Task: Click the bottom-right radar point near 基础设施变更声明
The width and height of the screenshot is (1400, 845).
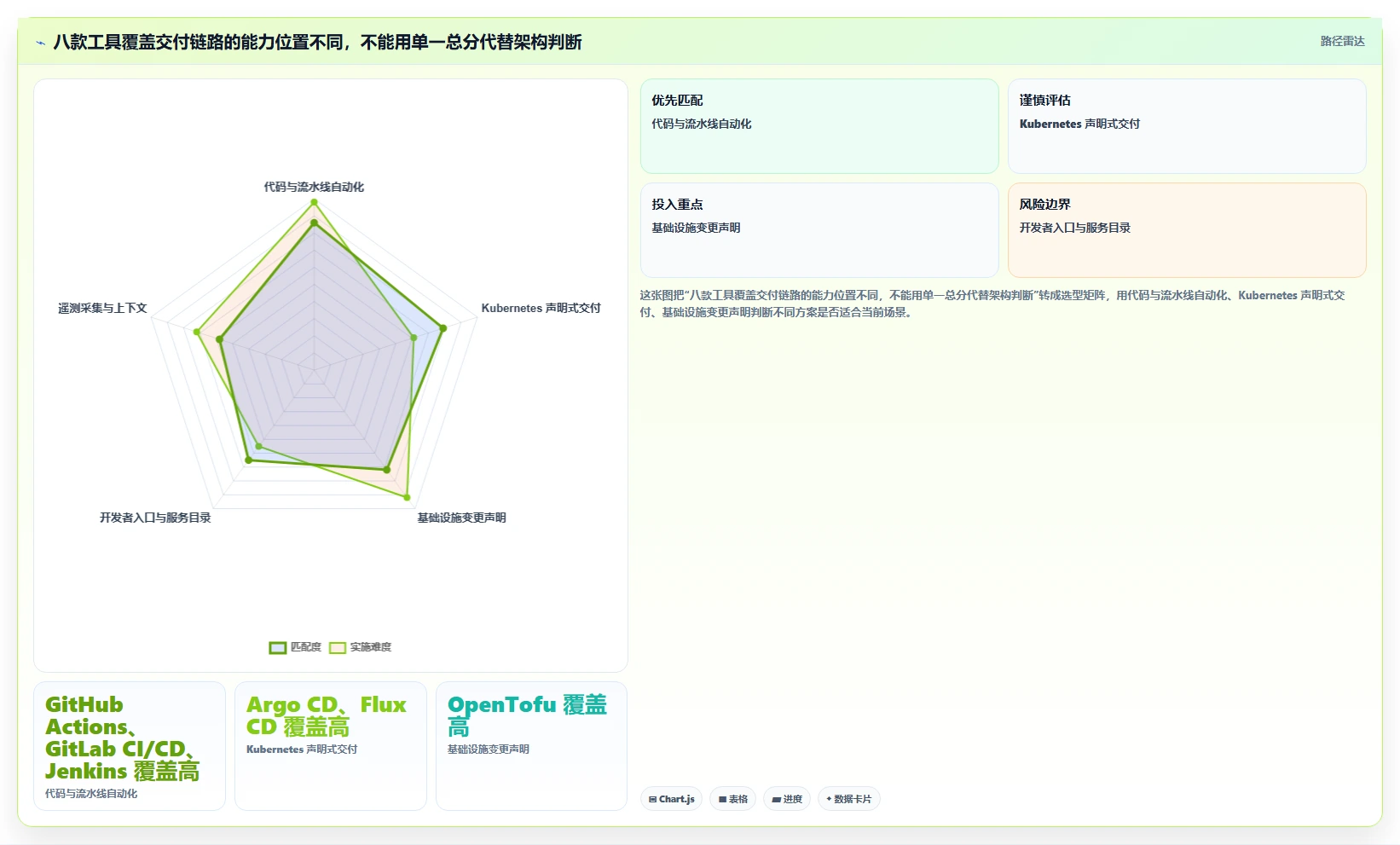Action: point(407,497)
